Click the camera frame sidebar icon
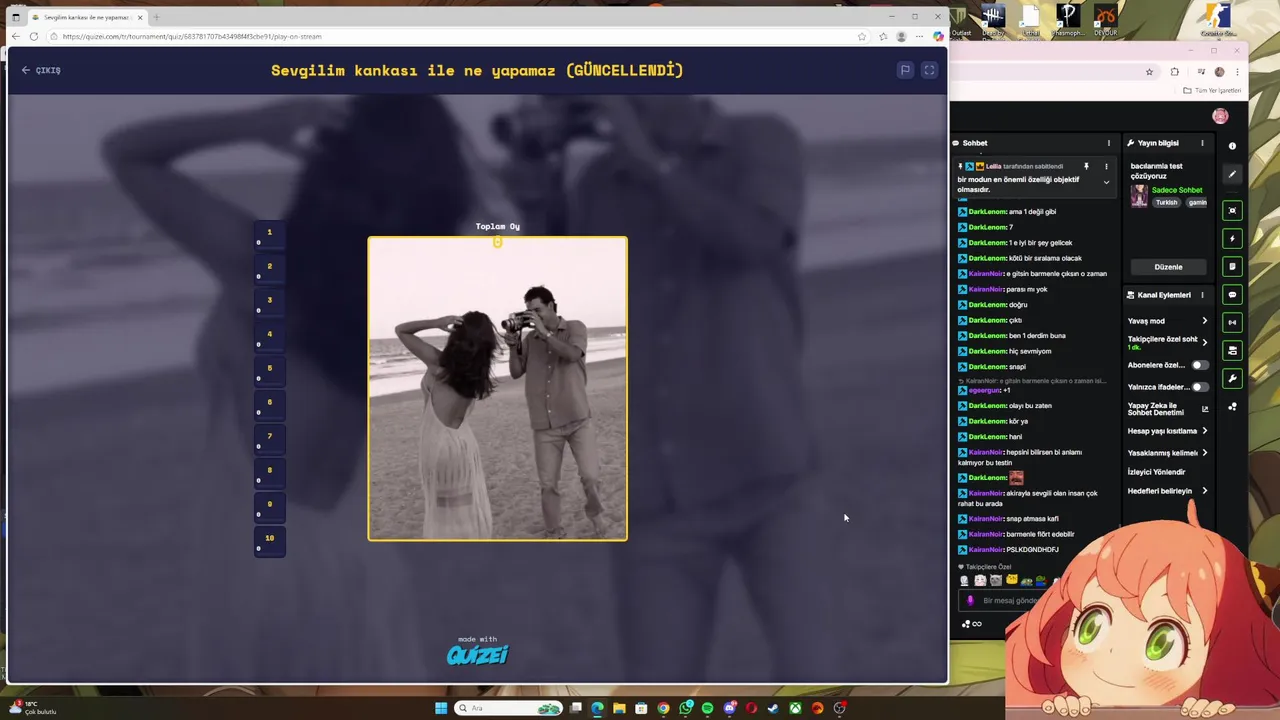Image resolution: width=1280 pixels, height=720 pixels. tap(1232, 210)
